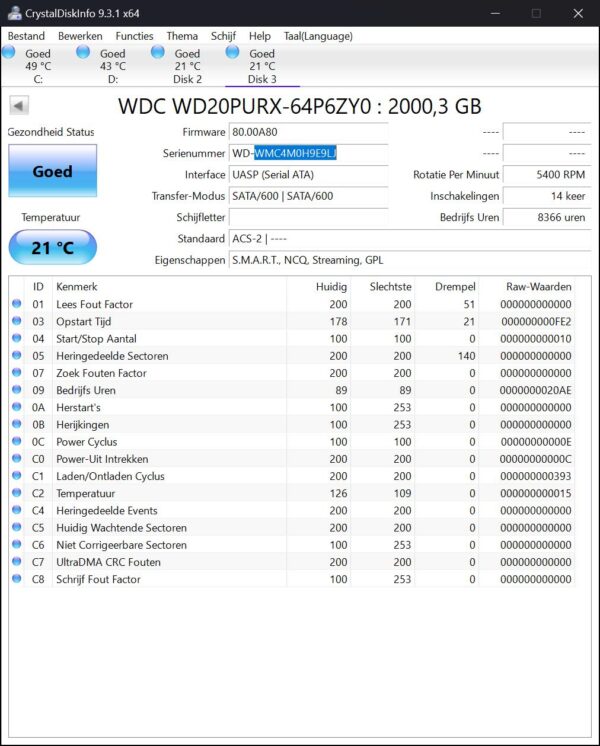Click the Drempel column header
600x746 pixels.
pos(455,286)
